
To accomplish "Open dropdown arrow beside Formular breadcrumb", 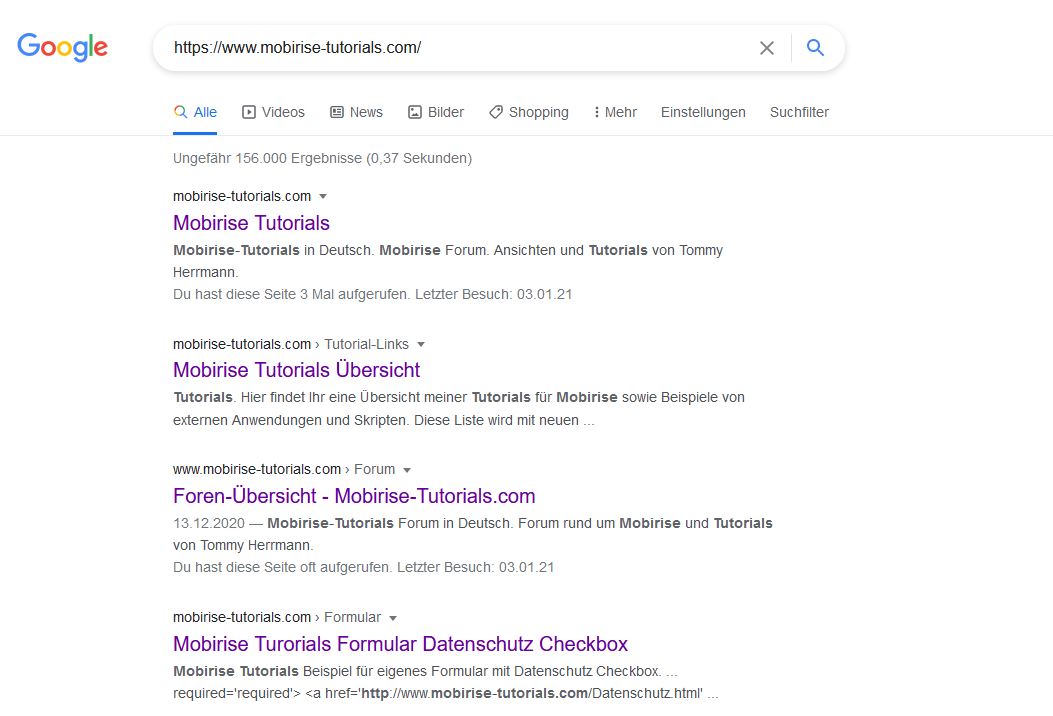I will pos(393,618).
